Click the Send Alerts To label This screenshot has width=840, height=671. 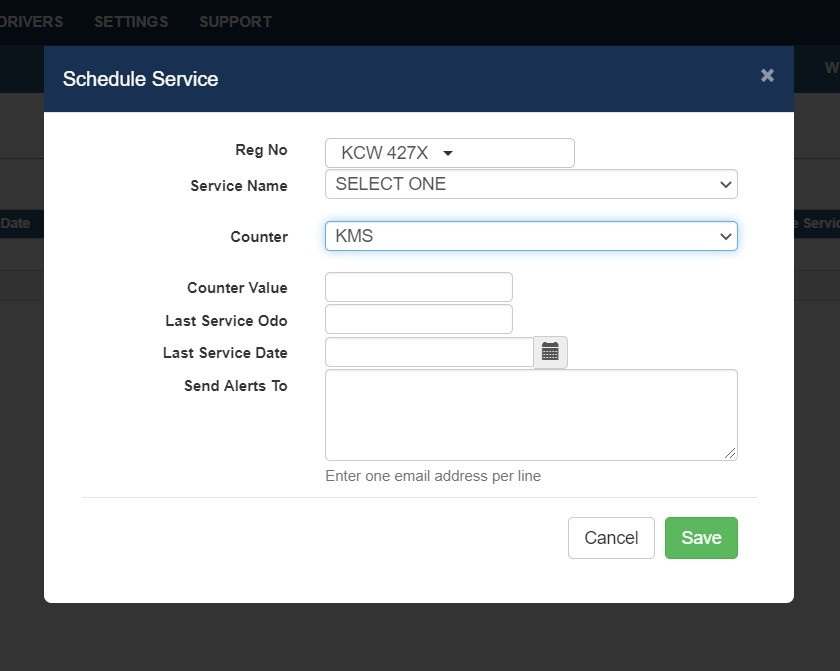point(236,386)
